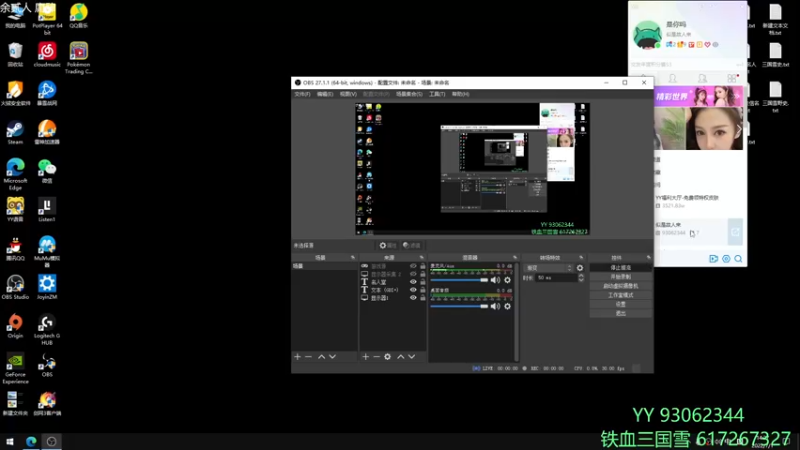The image size is (800, 450).
Task: Open the search icon in the YY window
Action: (738, 259)
